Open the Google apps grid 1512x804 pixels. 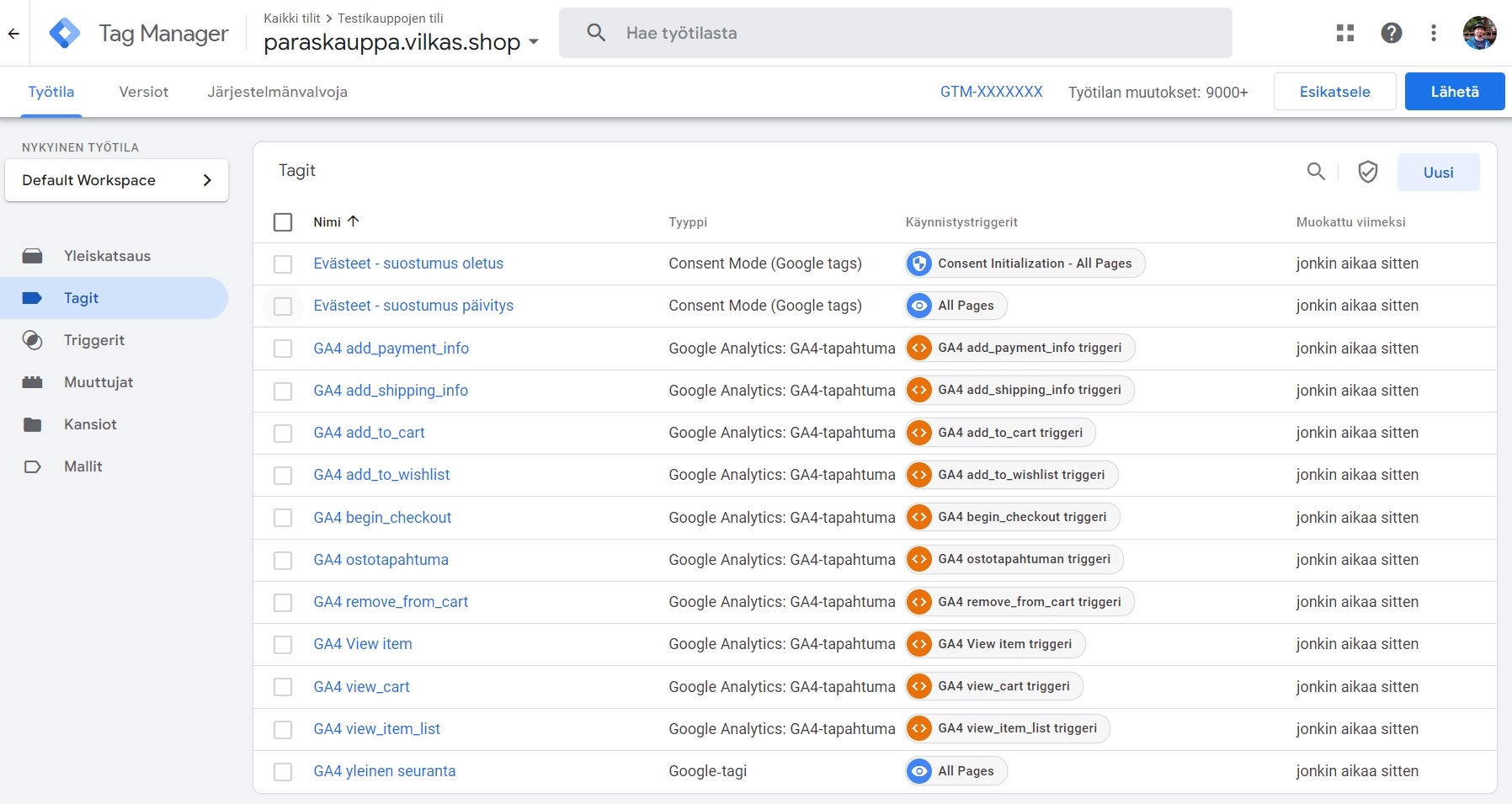tap(1345, 33)
